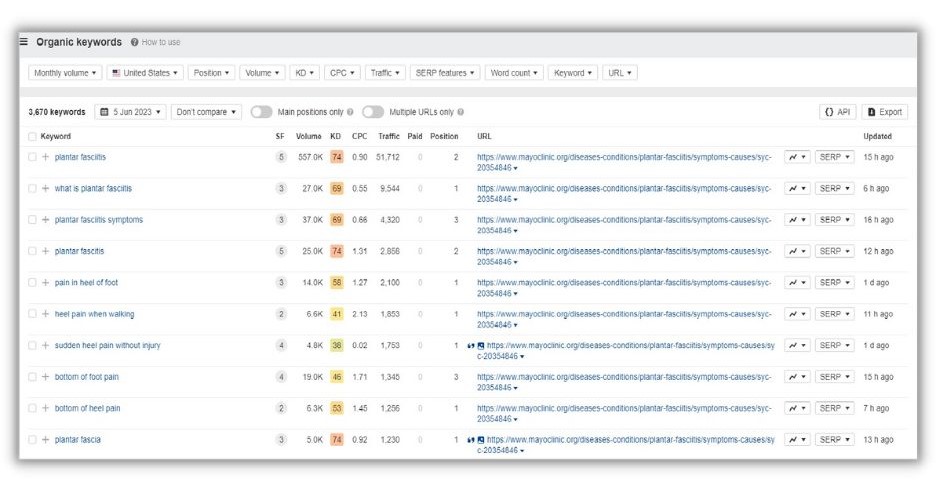Open position history chart for 'bottom of heel pain'
Viewport: 936px width, 484px height.
[797, 408]
